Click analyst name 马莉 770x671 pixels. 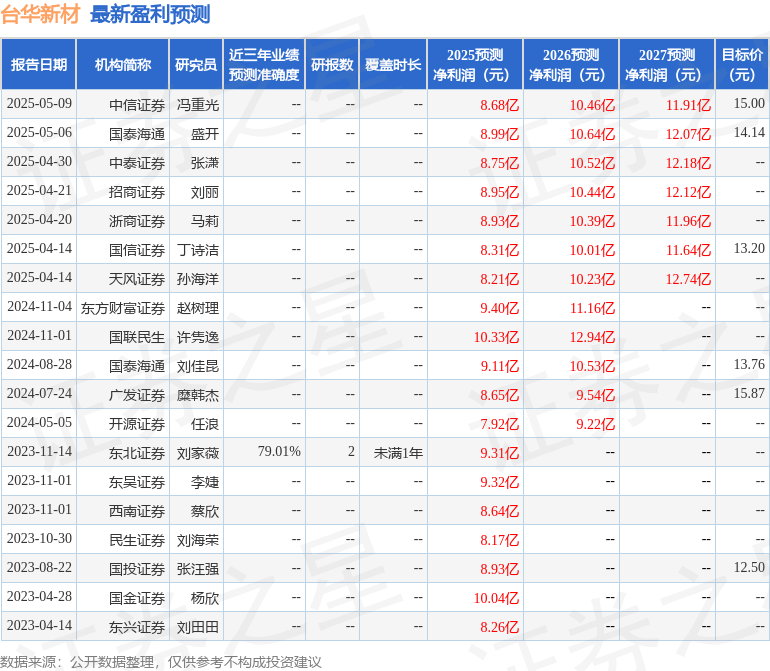[205, 221]
